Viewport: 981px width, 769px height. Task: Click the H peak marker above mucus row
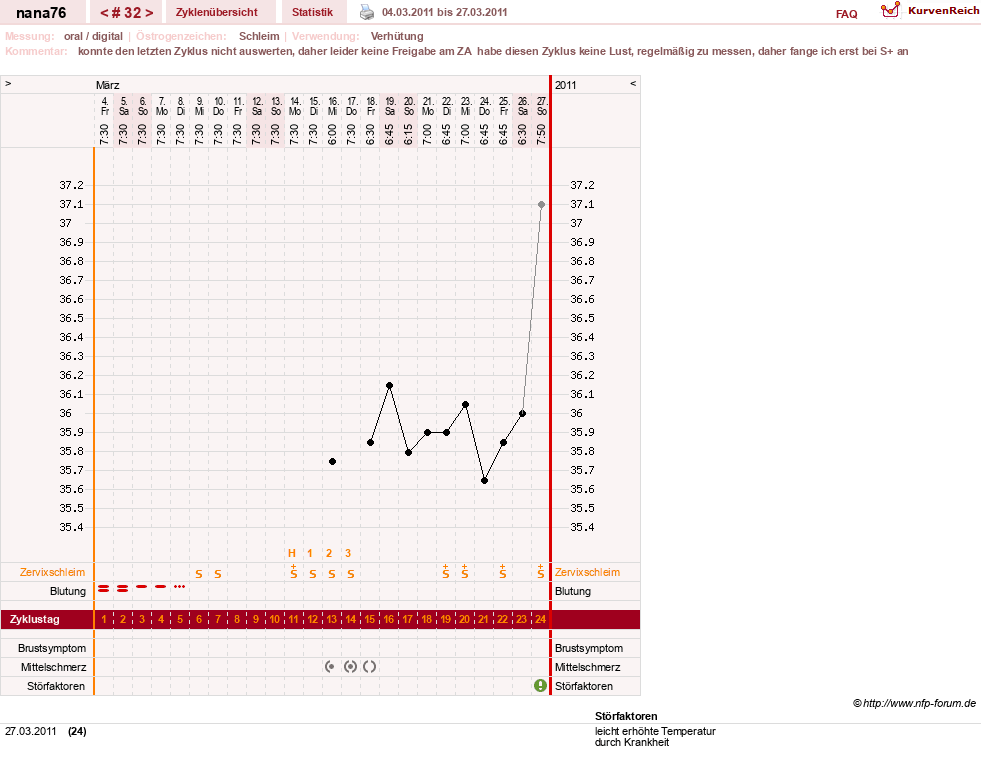tap(292, 553)
